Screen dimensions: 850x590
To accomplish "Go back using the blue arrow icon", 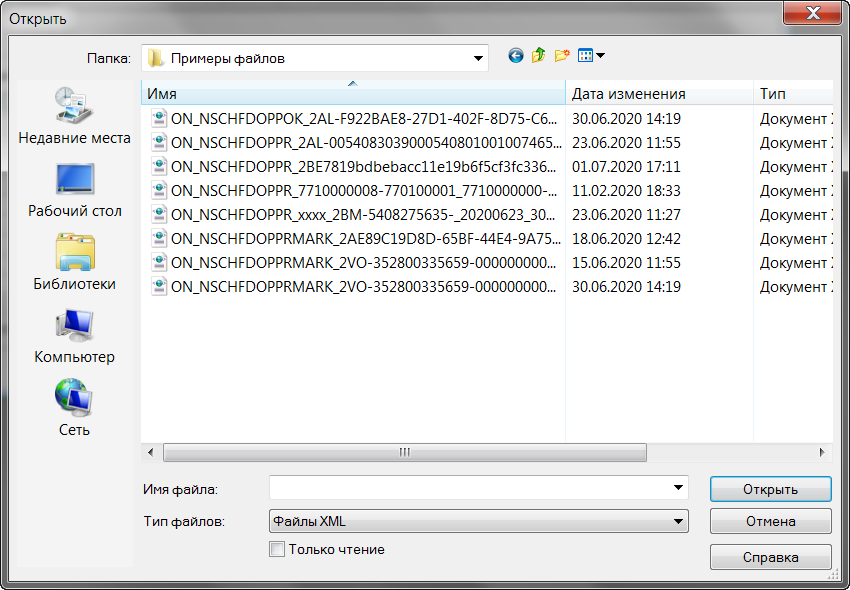I will click(516, 55).
